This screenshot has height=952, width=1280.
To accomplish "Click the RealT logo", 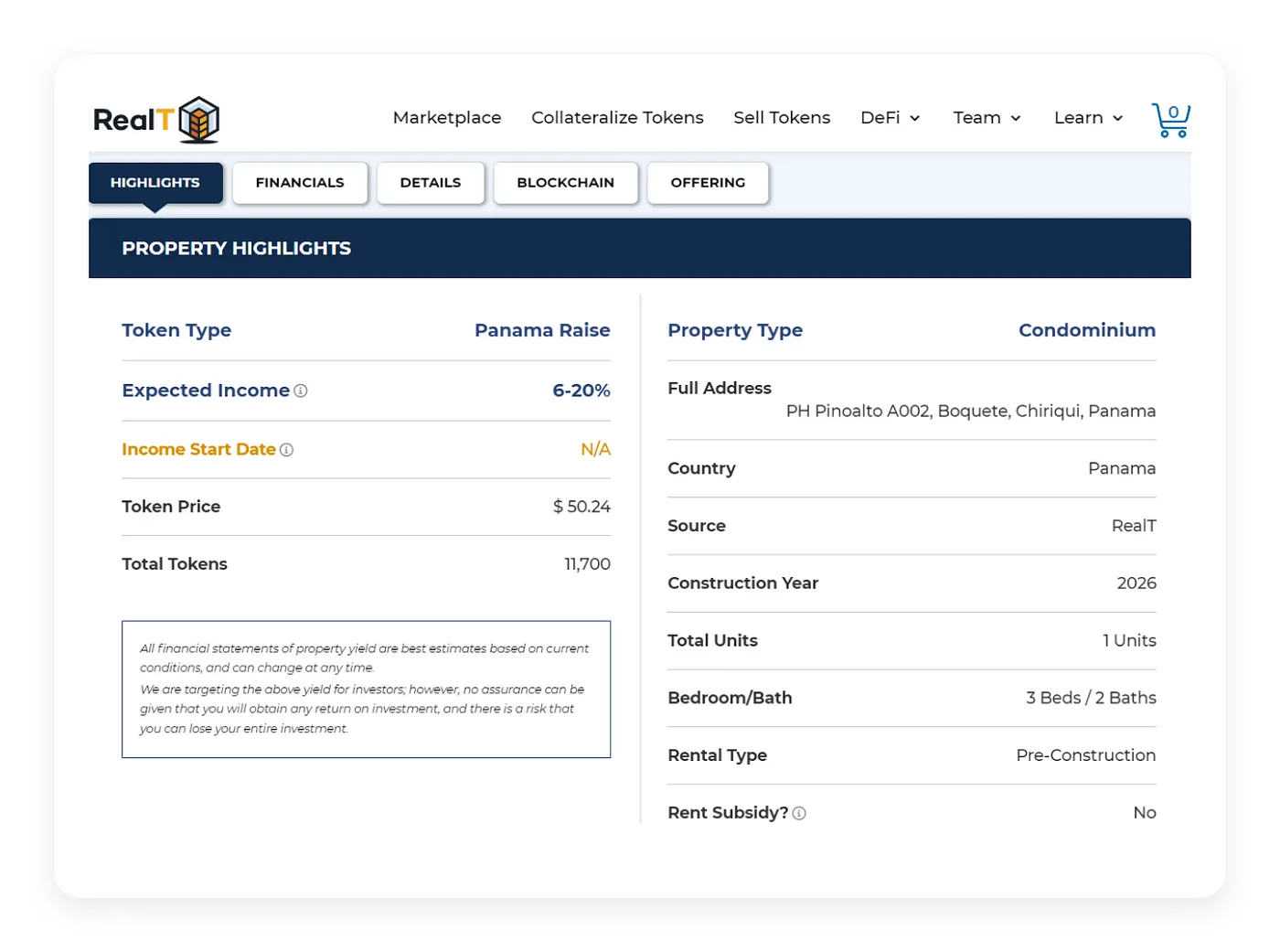I will pos(156,120).
